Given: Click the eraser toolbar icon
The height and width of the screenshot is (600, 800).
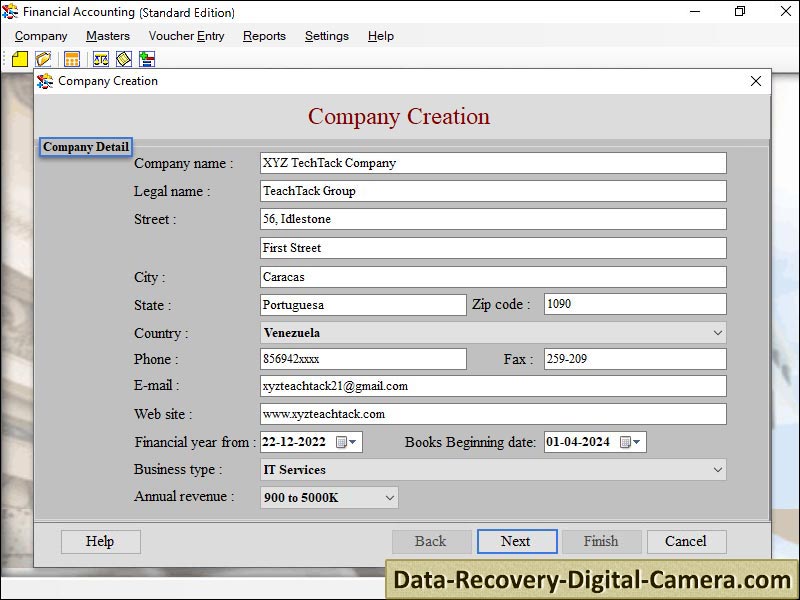Looking at the screenshot, I should point(122,59).
